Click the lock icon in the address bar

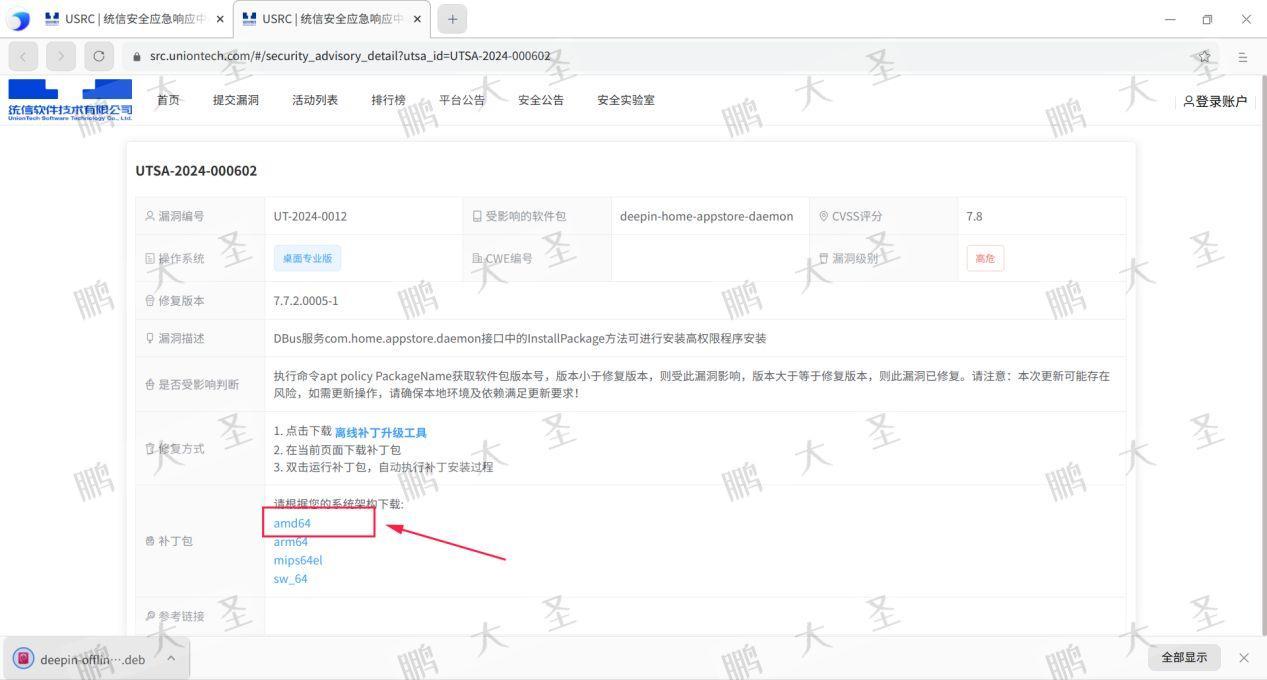click(x=137, y=56)
